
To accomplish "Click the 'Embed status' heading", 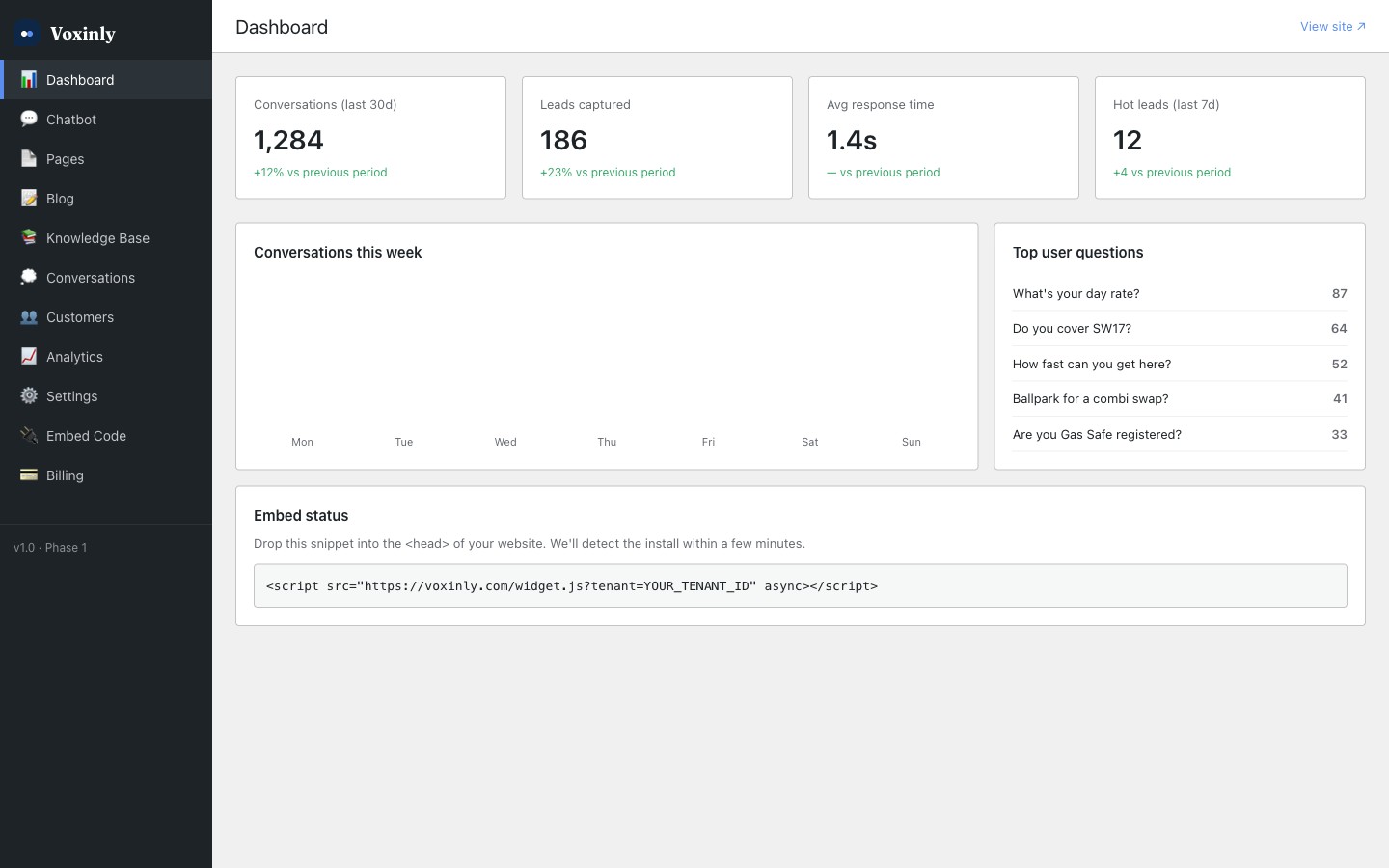I will (301, 516).
